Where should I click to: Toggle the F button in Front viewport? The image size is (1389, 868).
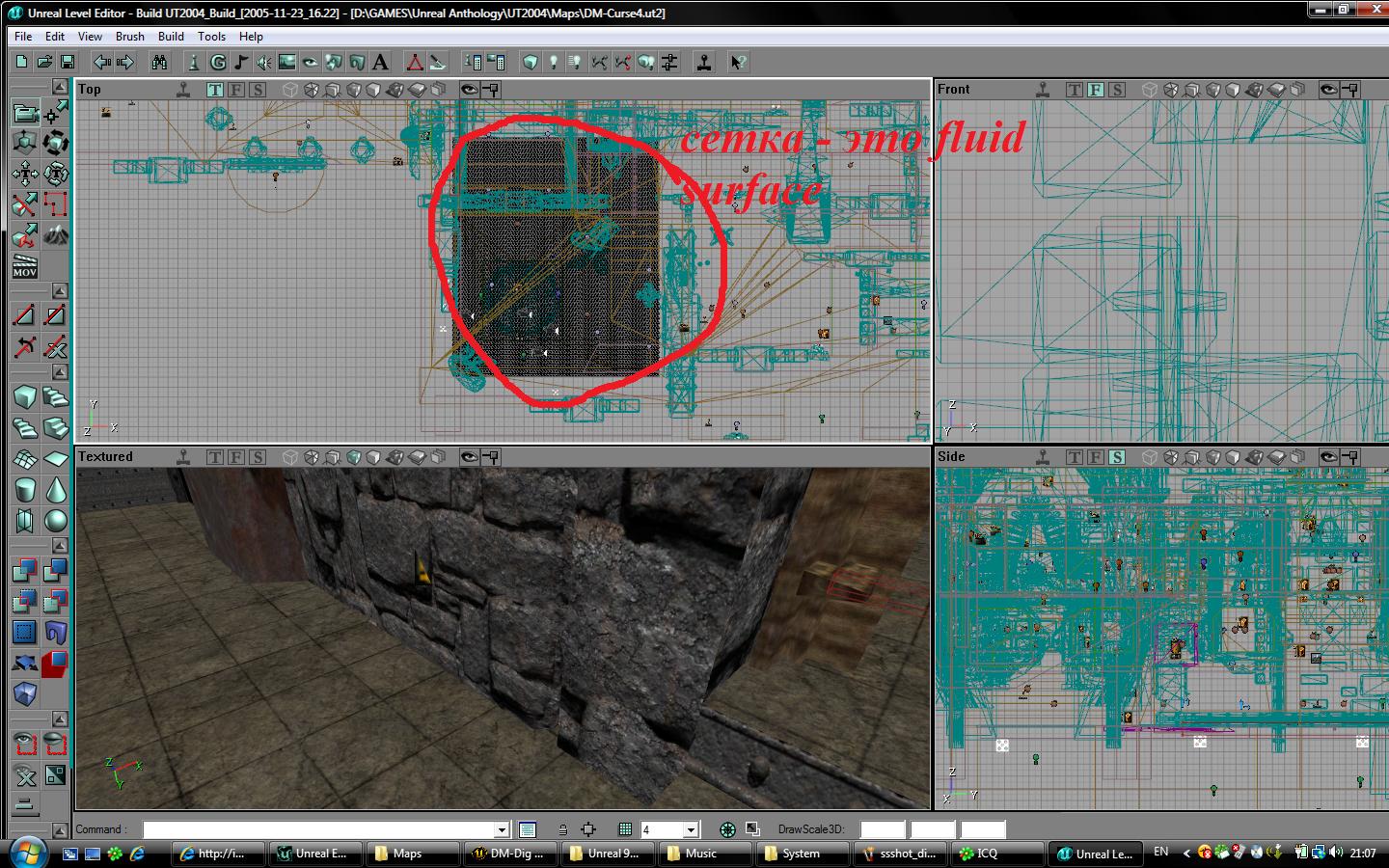(x=1096, y=90)
